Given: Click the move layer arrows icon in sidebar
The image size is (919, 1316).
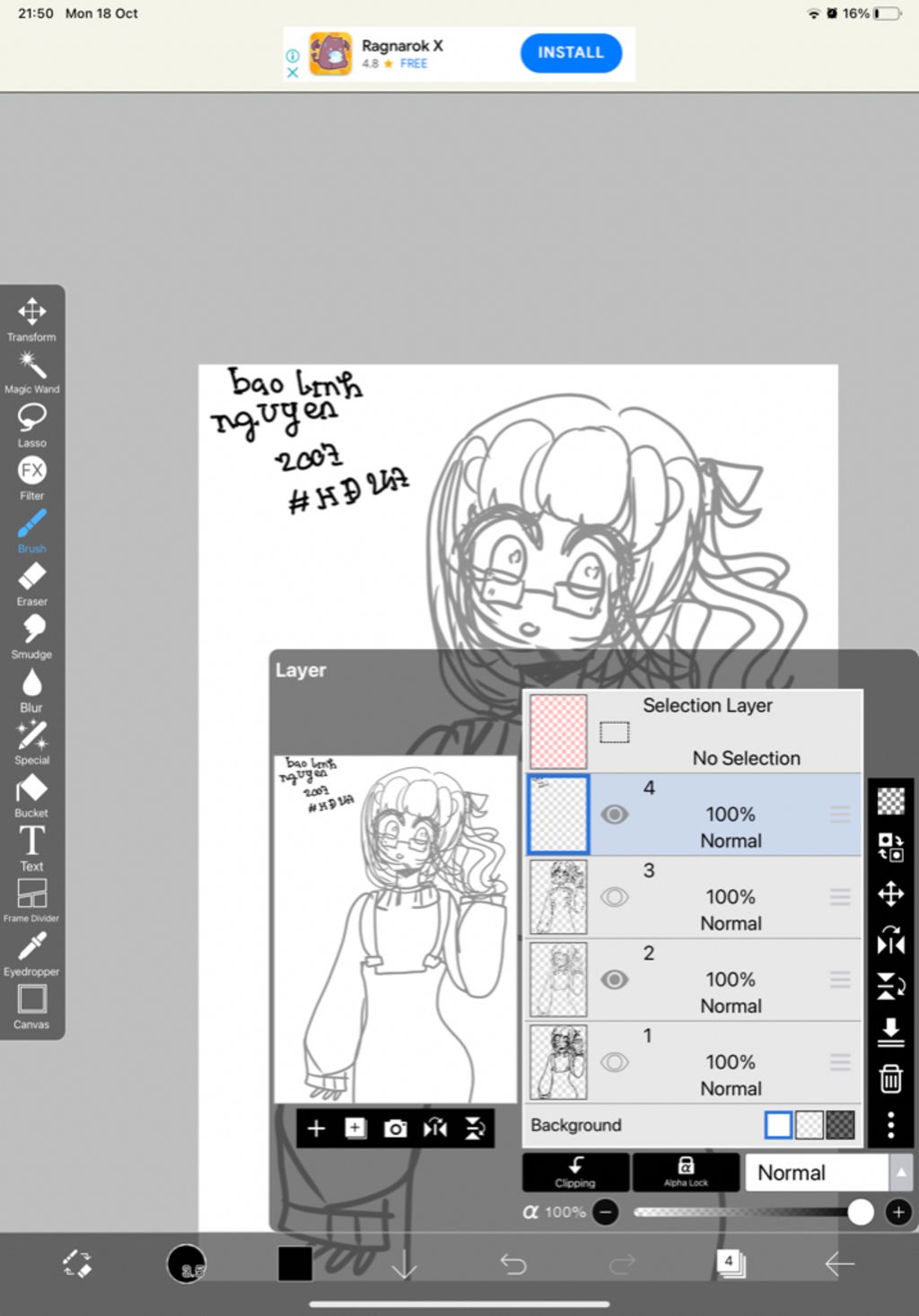Looking at the screenshot, I should pyautogui.click(x=890, y=893).
